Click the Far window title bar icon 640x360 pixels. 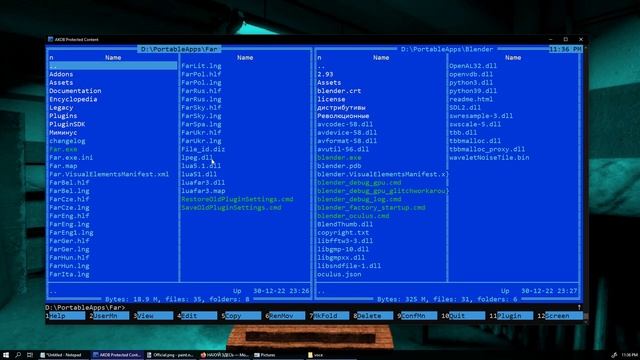coord(51,39)
